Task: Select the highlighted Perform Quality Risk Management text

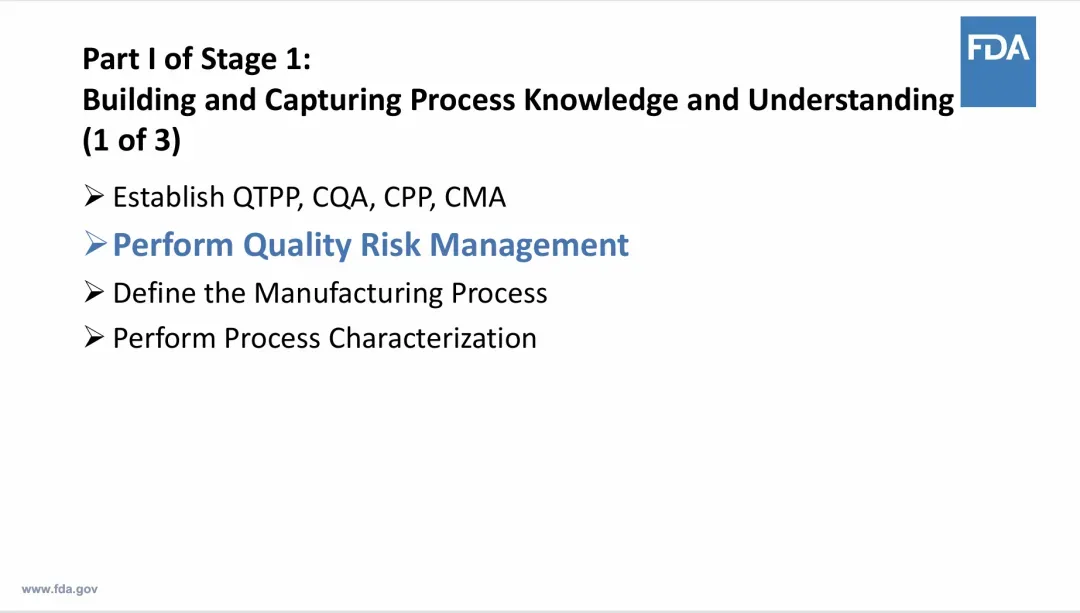Action: pos(371,245)
